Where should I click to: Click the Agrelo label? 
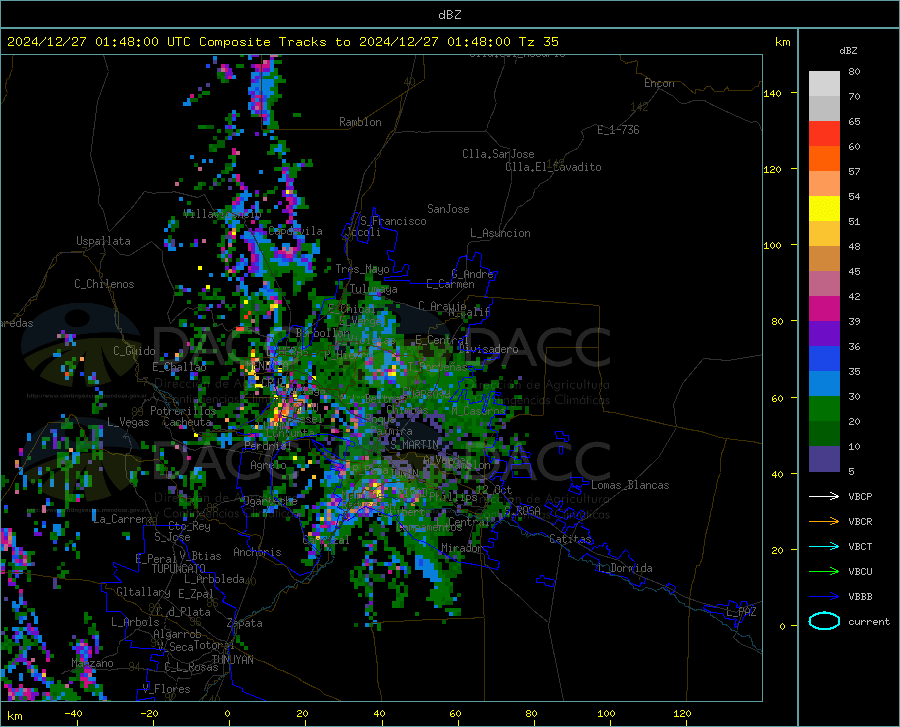[x=268, y=465]
